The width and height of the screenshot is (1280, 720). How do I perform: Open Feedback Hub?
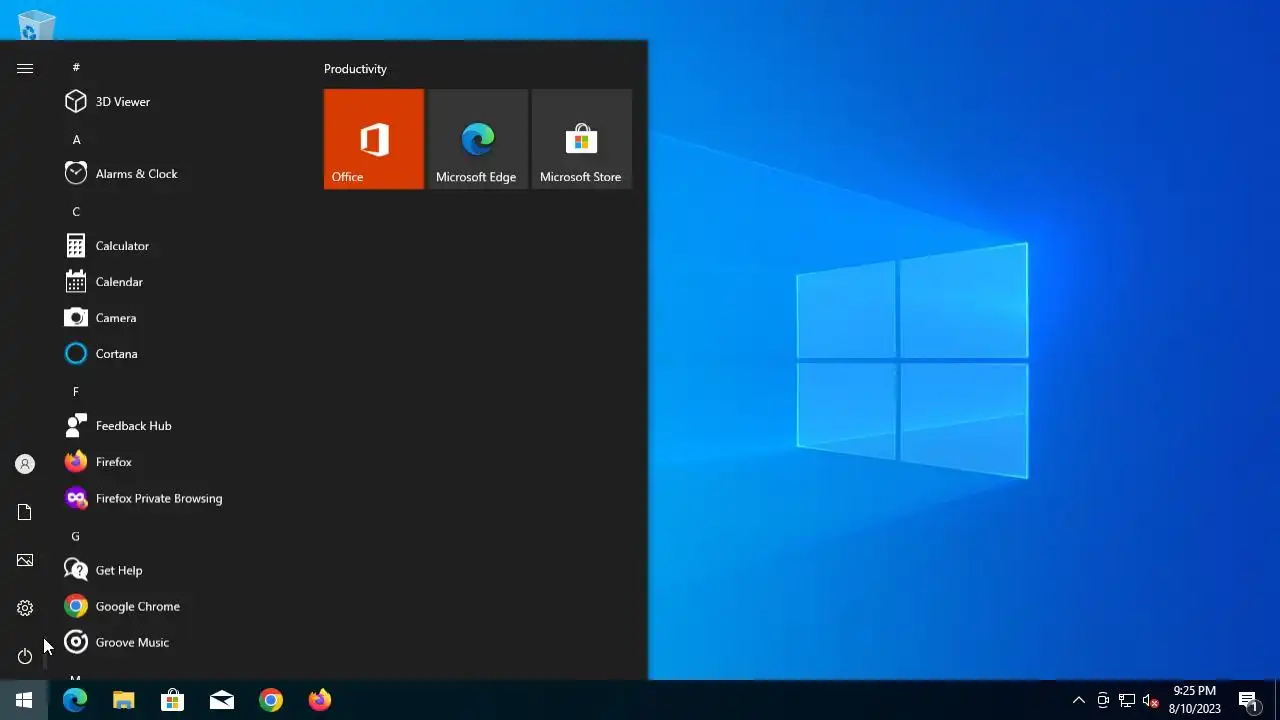tap(180, 426)
